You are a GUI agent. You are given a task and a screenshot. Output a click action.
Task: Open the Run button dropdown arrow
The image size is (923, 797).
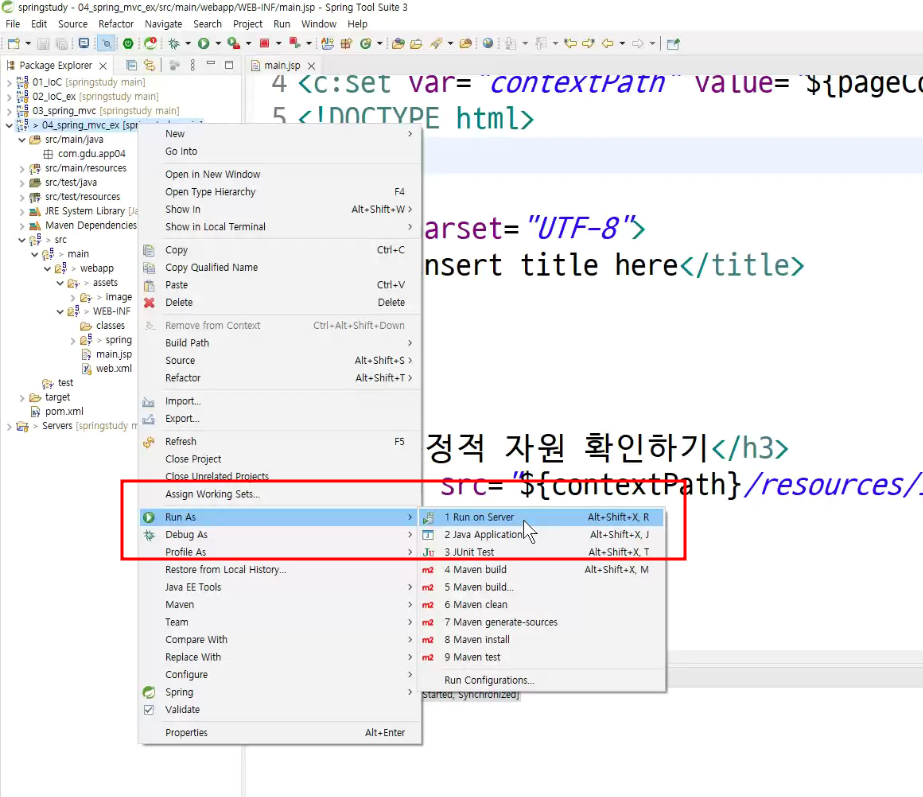tap(218, 44)
